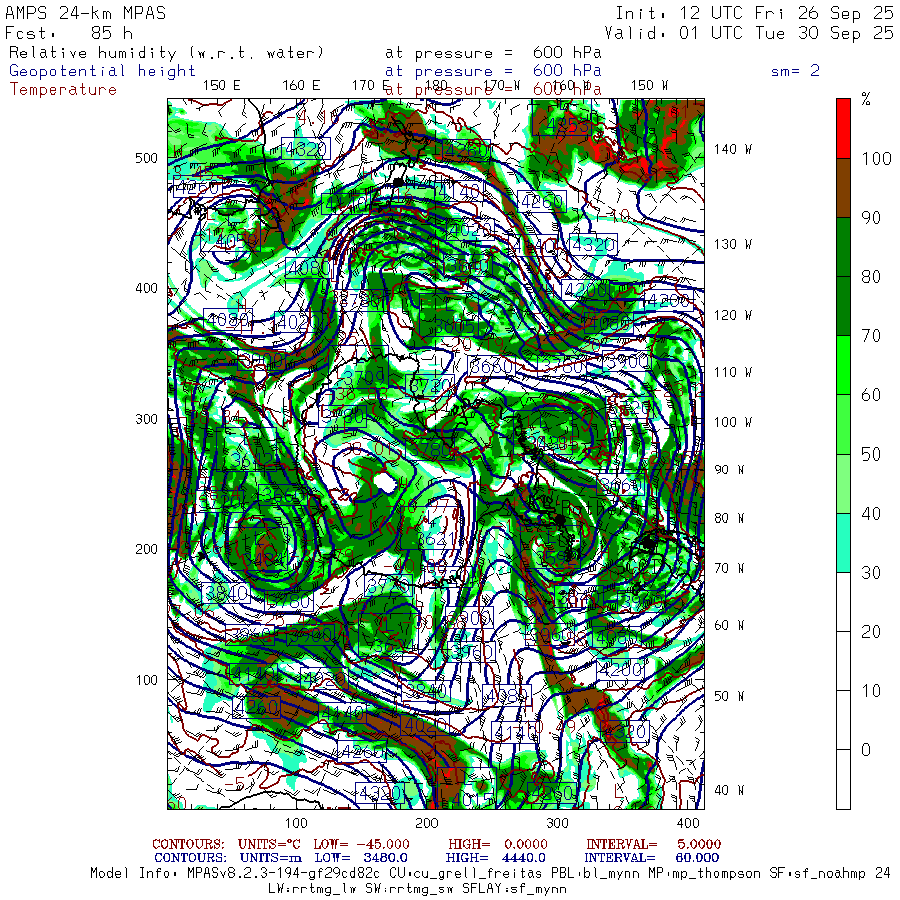Select the blue 'Geopotential height' label
900x900 pixels.
click(103, 71)
